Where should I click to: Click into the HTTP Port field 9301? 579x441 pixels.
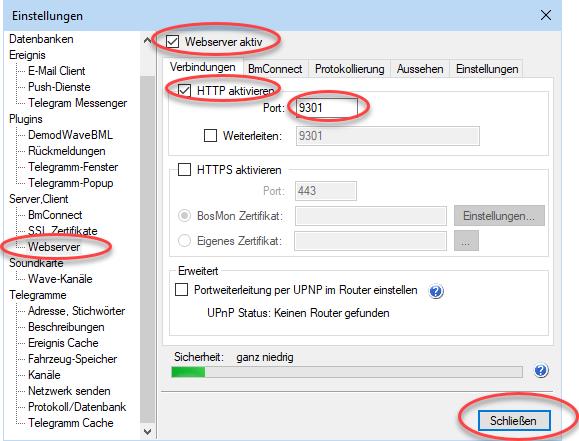(326, 108)
